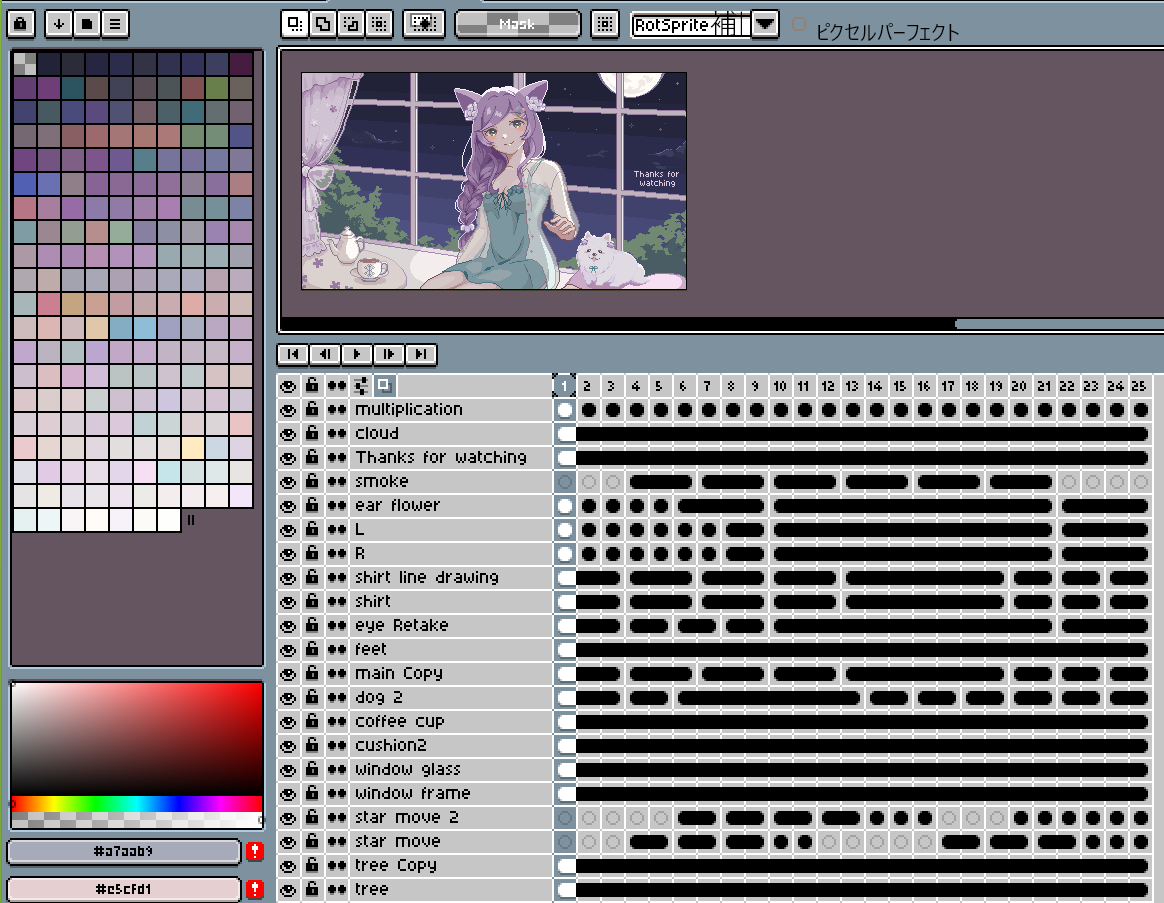Toggle continuous cels on star move layer
1164x903 pixels.
337,841
